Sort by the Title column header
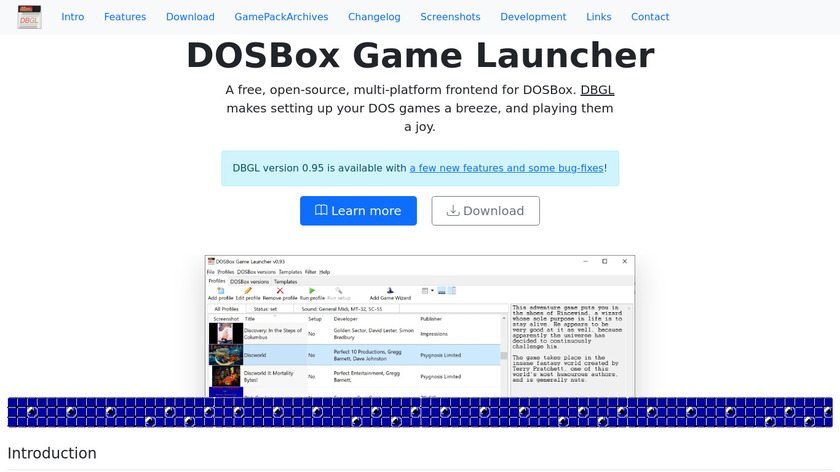Screen dimensions: 840x472 [x=250, y=319]
